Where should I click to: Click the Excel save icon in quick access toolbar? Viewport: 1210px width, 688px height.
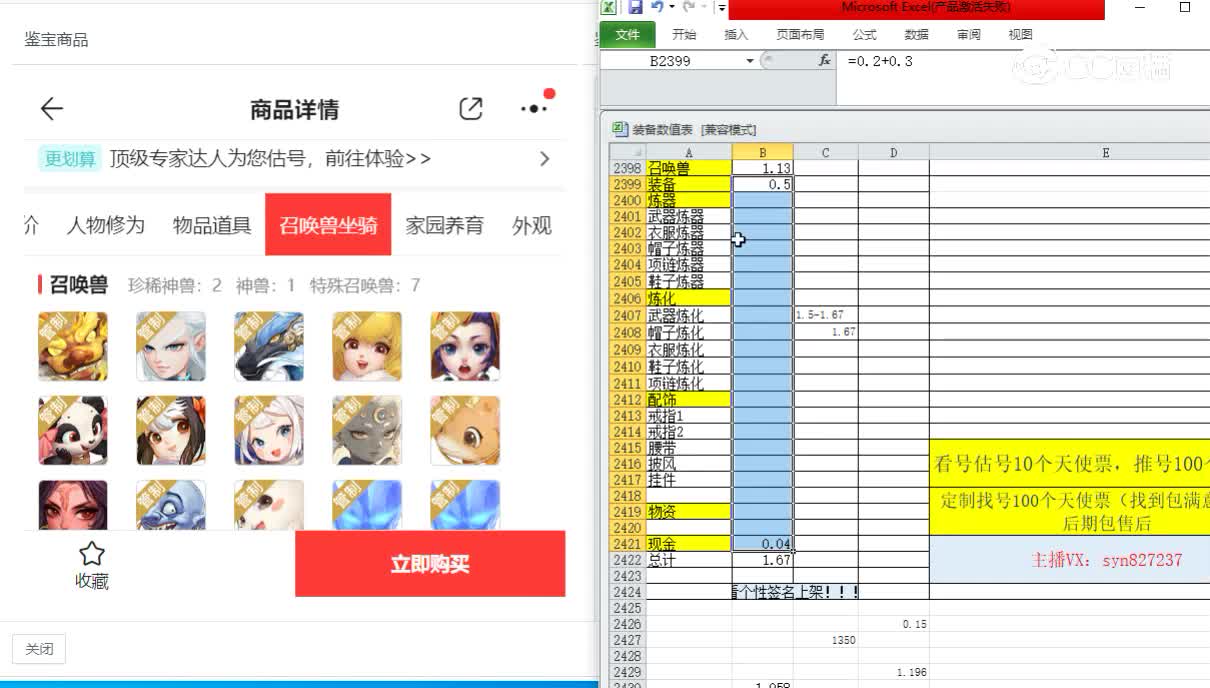[635, 8]
